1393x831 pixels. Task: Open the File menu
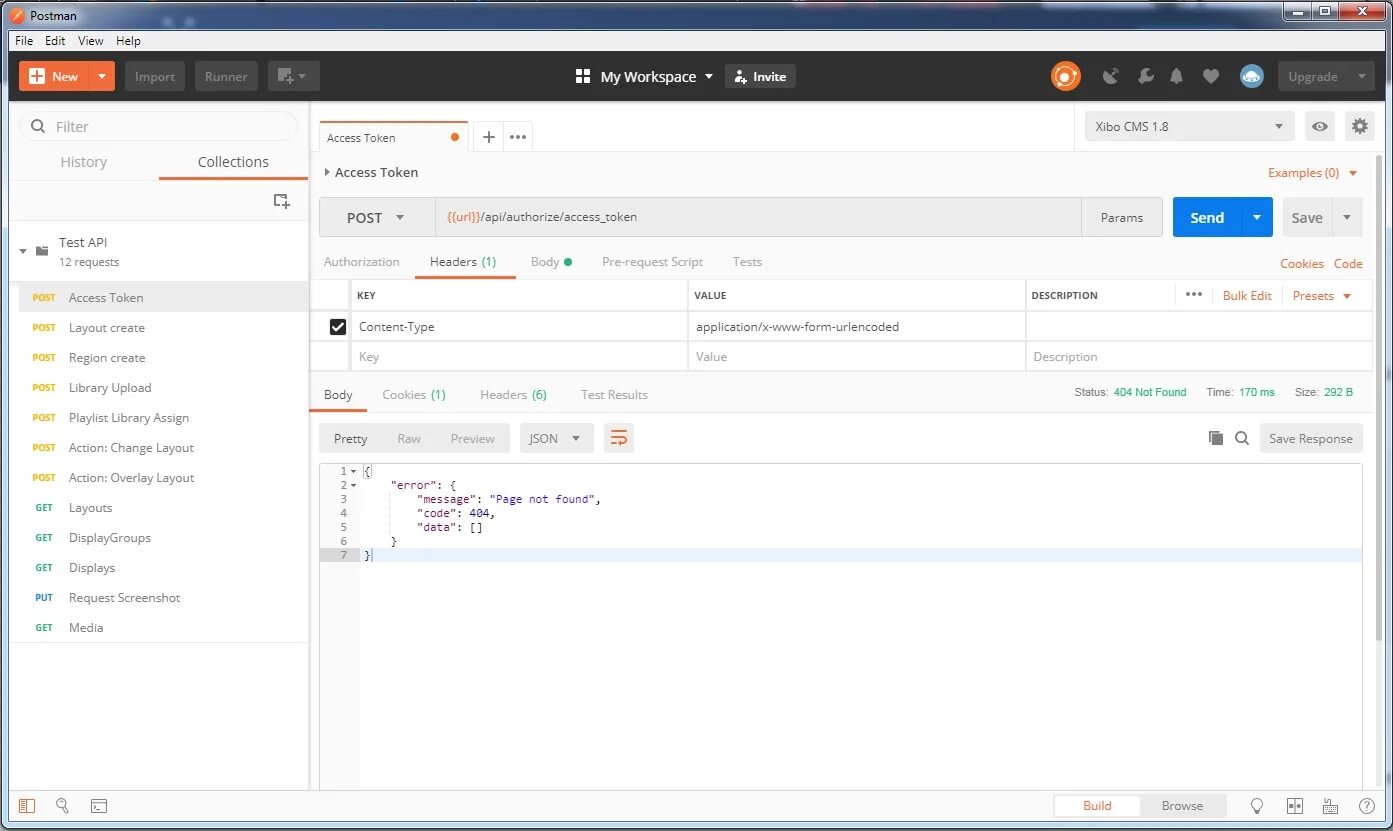[x=24, y=41]
